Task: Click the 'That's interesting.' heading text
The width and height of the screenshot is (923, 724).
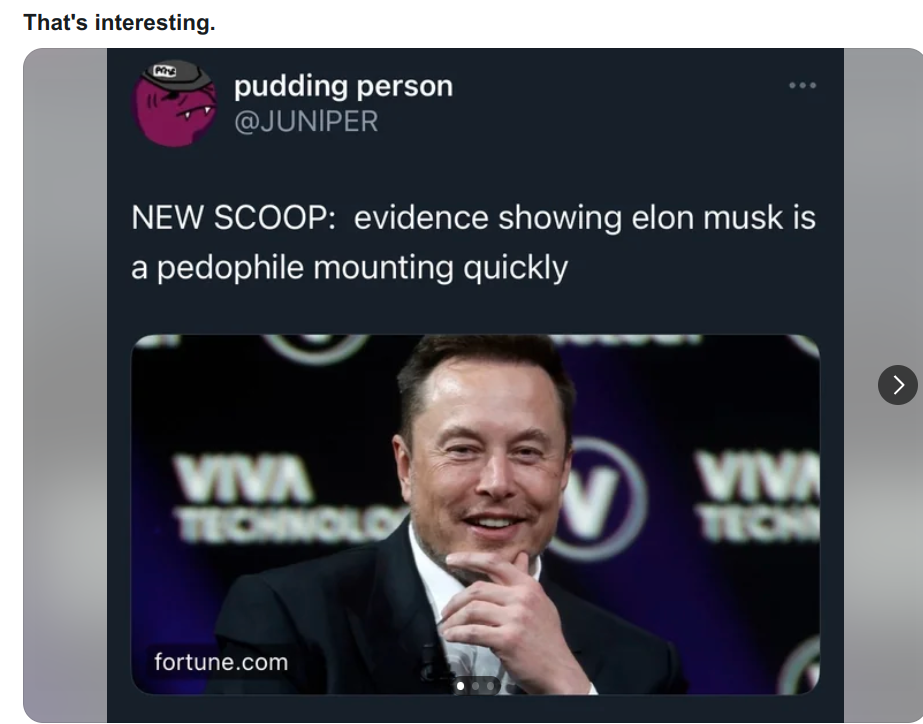Action: (x=119, y=22)
